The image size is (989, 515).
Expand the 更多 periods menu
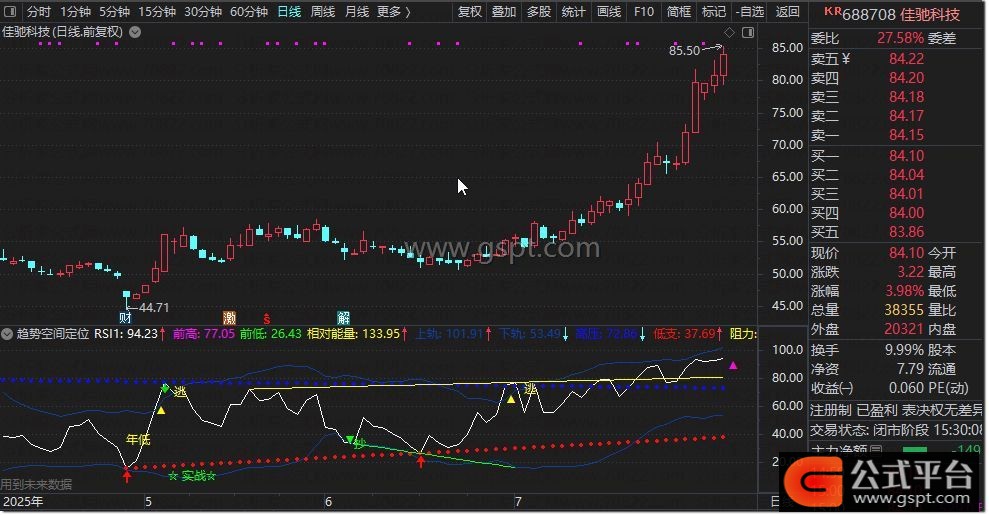(394, 12)
